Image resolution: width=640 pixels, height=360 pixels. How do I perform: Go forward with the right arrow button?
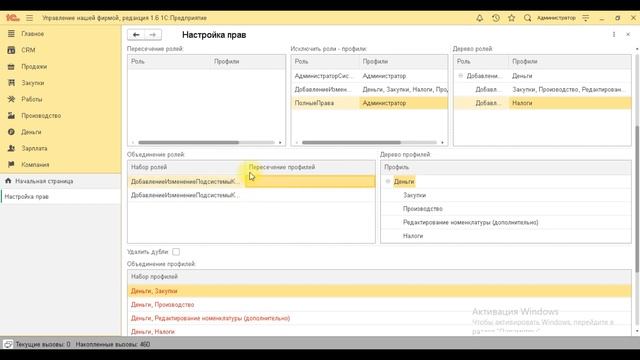pos(153,35)
